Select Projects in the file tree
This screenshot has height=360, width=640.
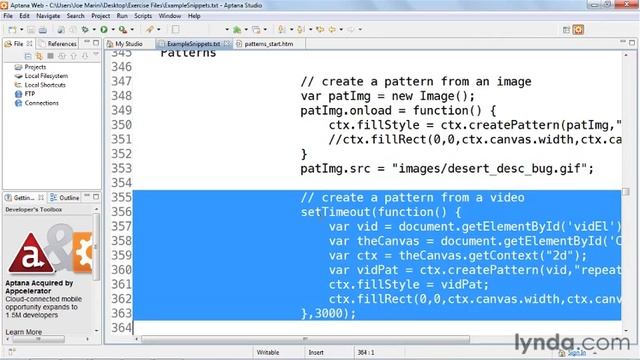(35, 67)
